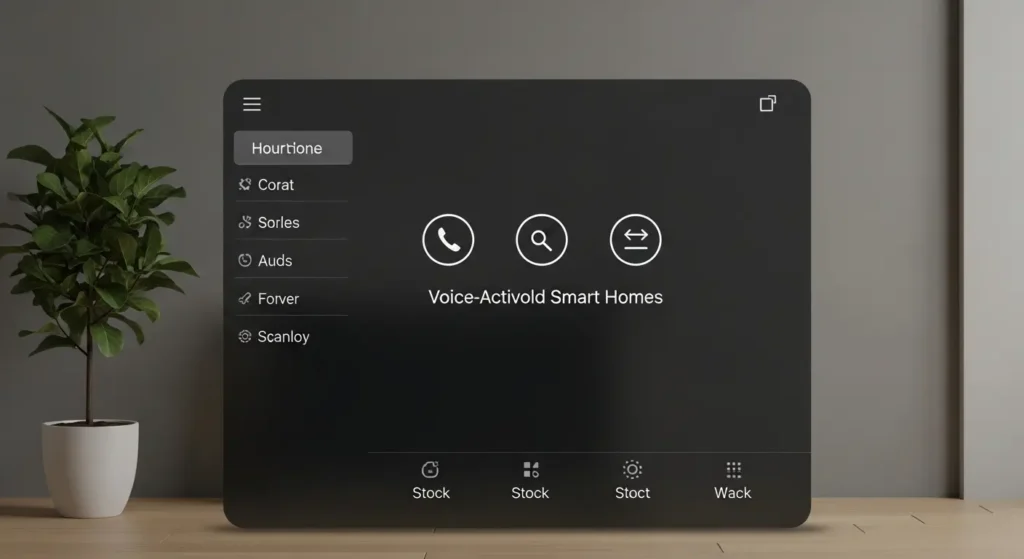Select the Forver menu item
The width and height of the screenshot is (1024, 559).
coord(278,299)
